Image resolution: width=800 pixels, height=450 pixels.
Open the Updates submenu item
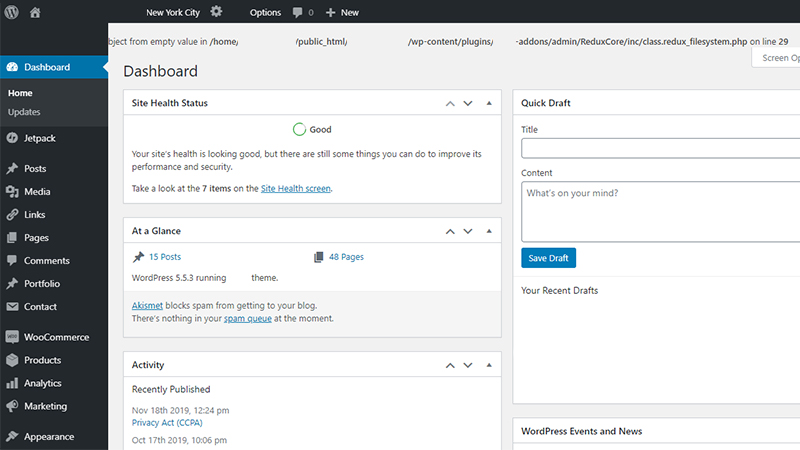[x=24, y=112]
